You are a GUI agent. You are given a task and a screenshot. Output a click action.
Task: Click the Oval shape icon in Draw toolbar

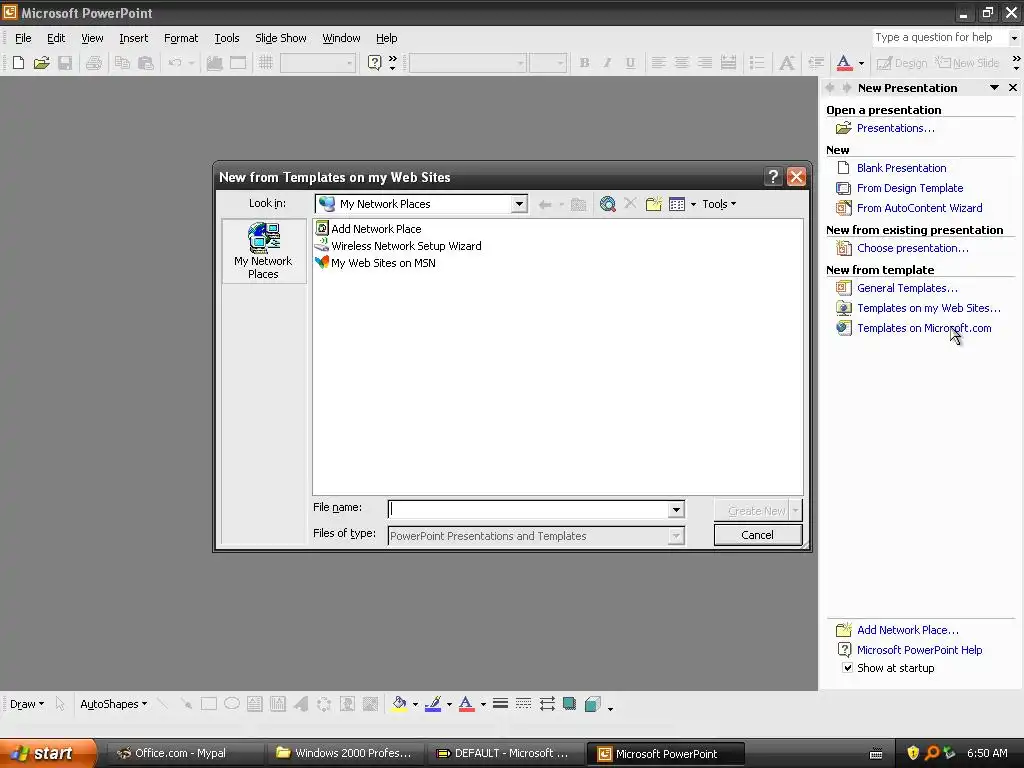(x=232, y=703)
